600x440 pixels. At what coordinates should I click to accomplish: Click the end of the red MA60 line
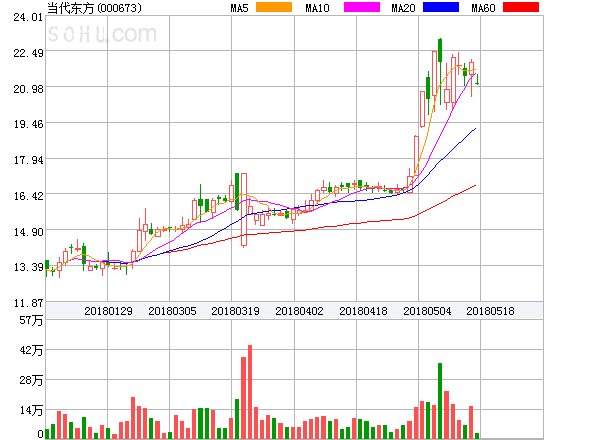476,186
